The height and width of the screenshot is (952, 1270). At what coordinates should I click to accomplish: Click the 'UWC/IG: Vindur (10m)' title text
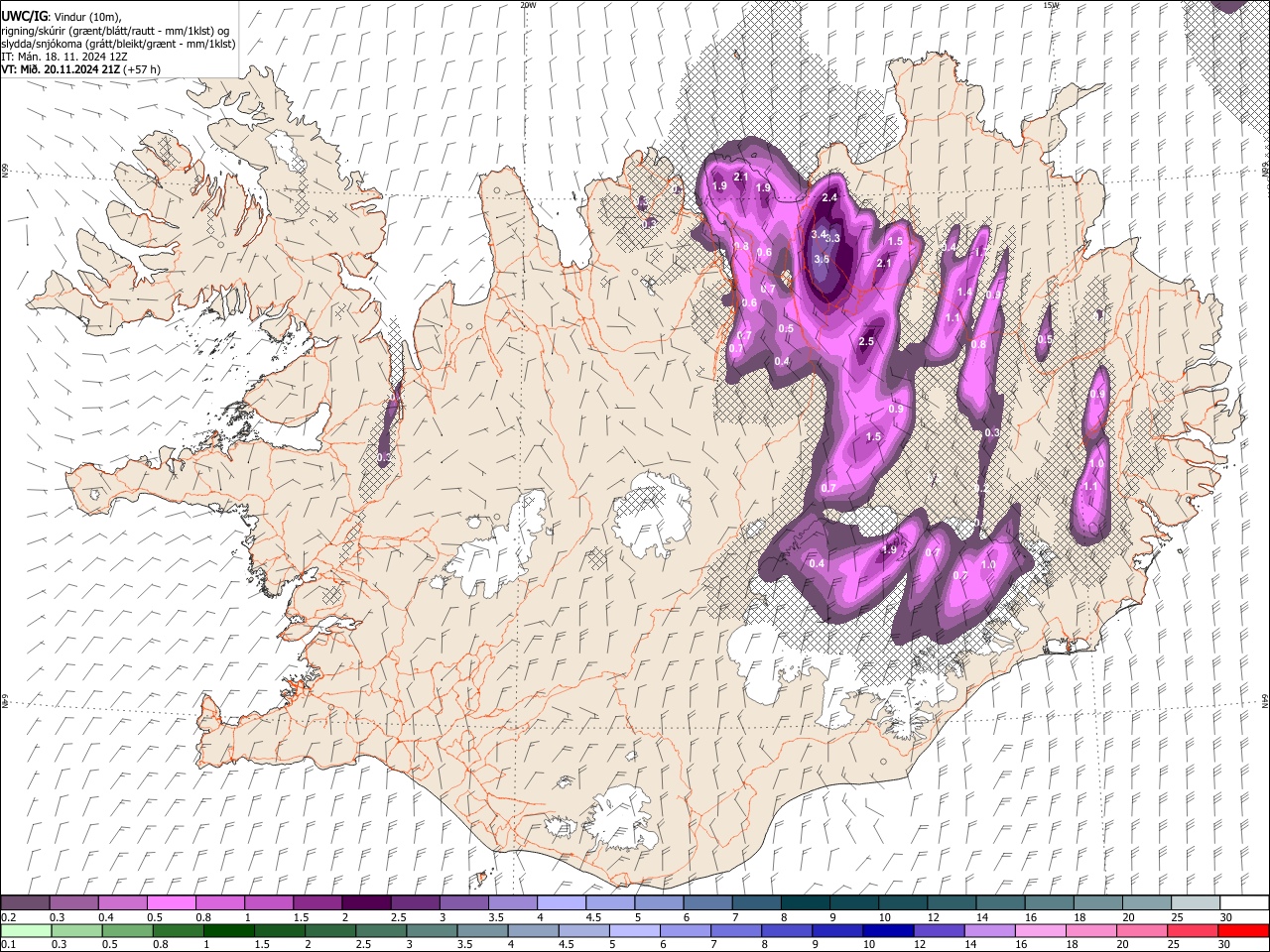click(61, 17)
